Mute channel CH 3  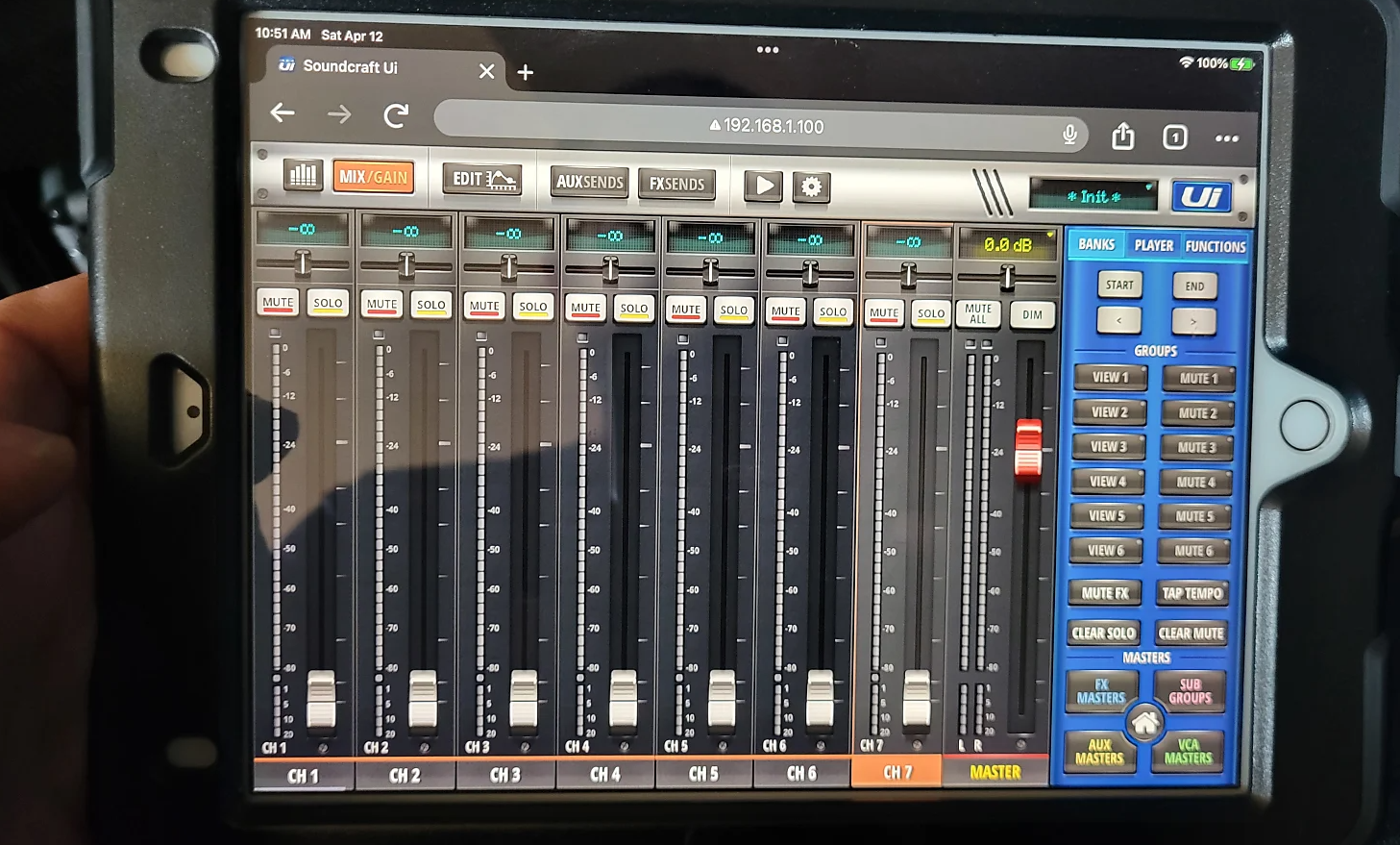coord(484,306)
